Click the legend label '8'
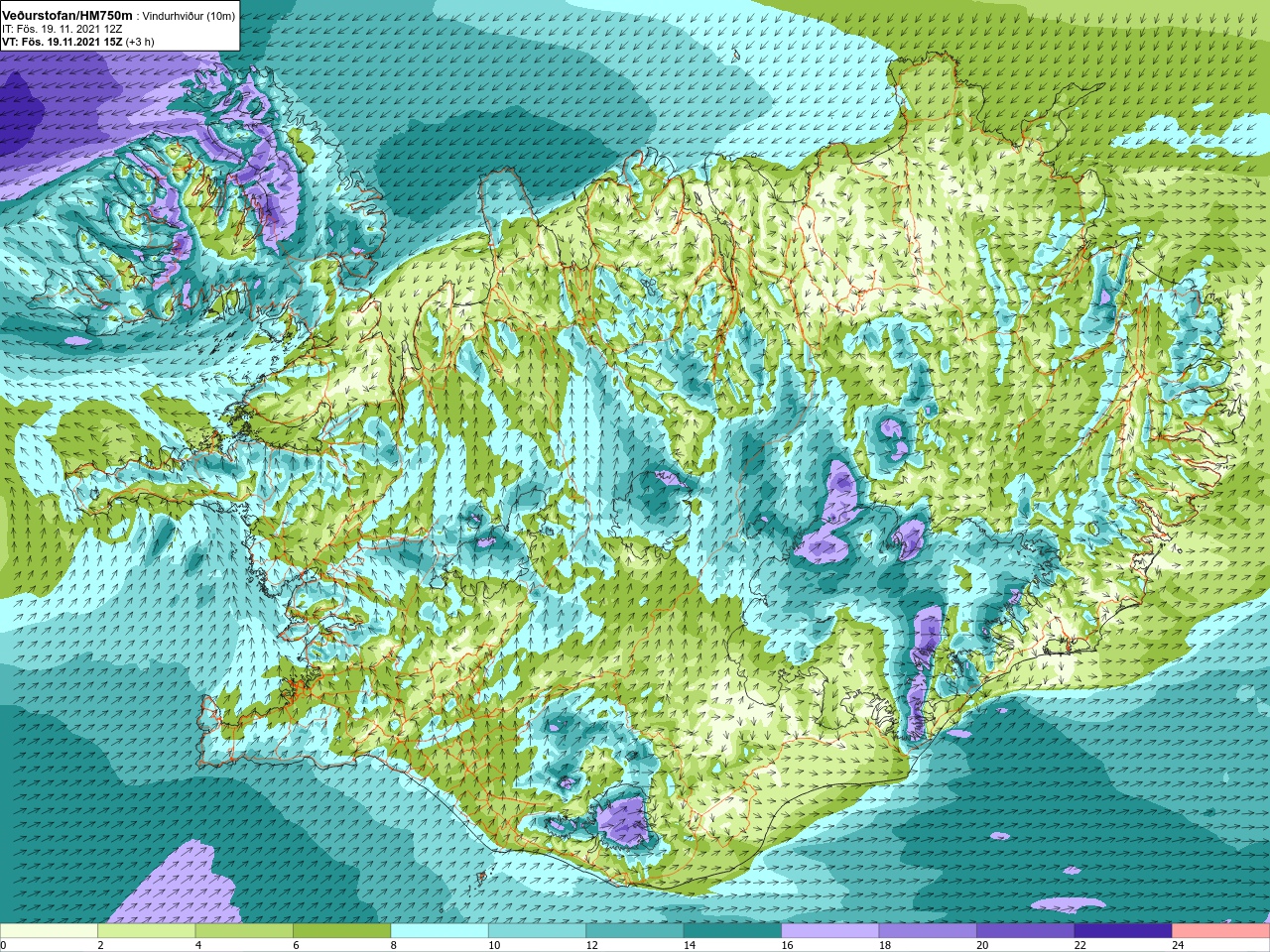This screenshot has width=1270, height=952. [393, 945]
